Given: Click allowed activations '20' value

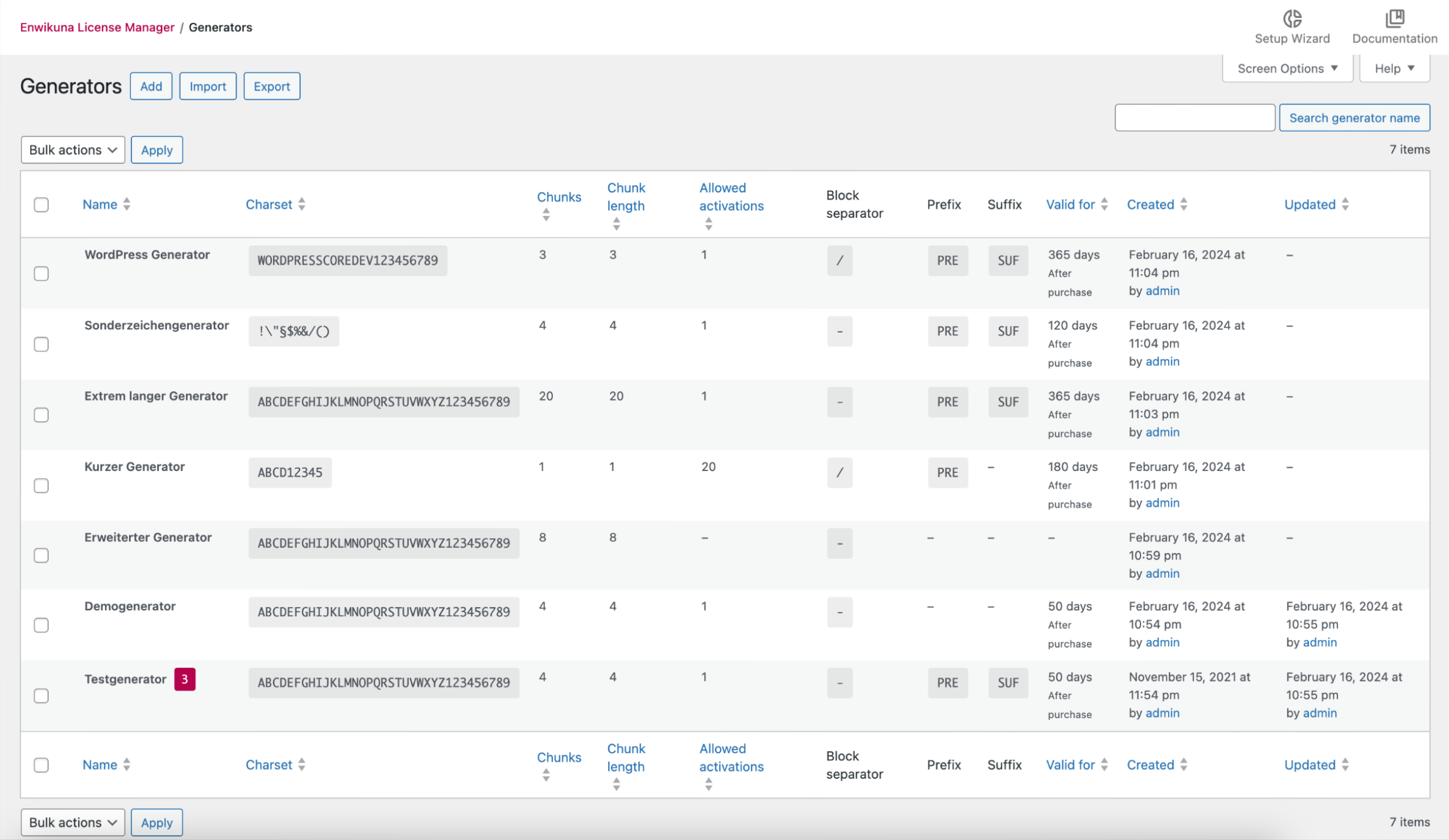Looking at the screenshot, I should click(708, 467).
